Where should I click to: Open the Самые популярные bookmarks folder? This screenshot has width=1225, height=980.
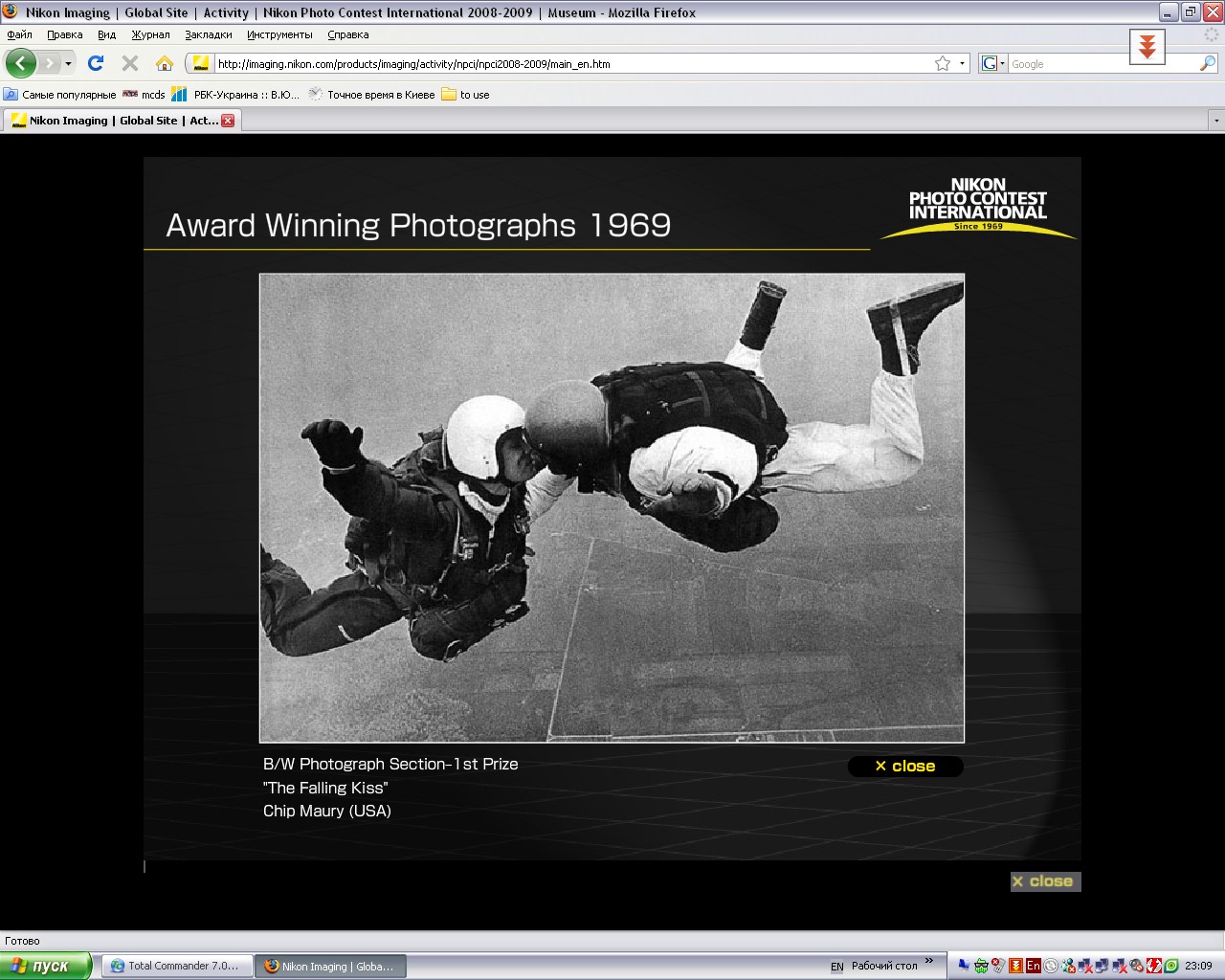point(59,95)
